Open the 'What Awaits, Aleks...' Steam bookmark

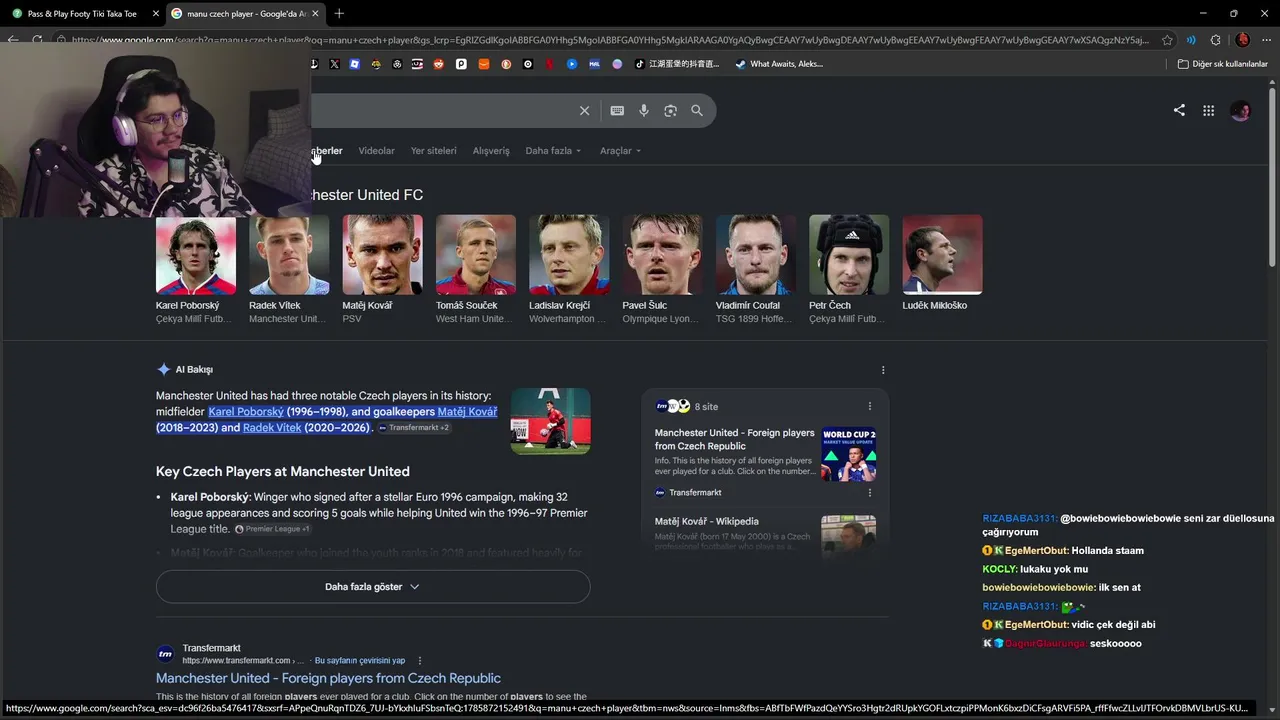[x=779, y=64]
